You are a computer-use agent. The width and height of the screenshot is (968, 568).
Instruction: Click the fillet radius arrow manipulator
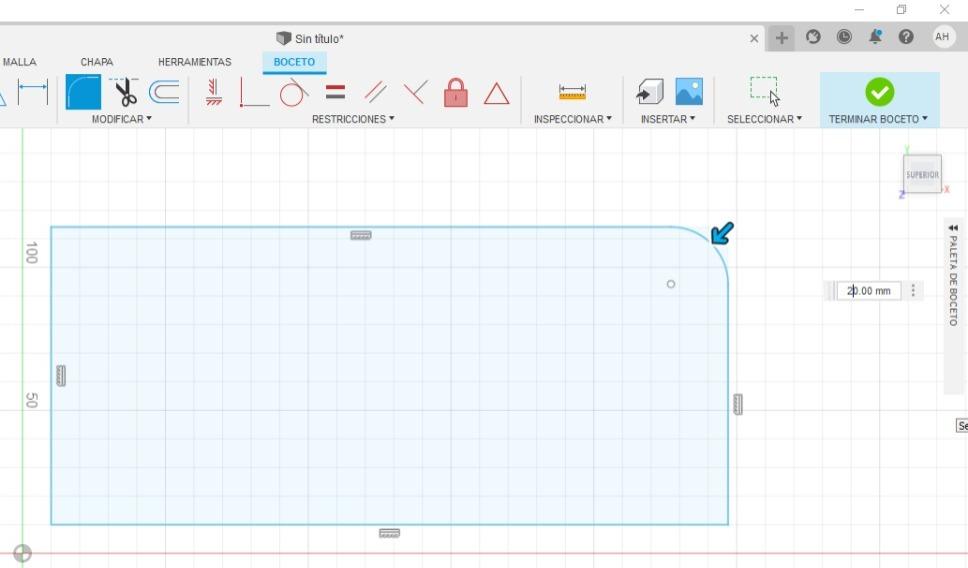[722, 233]
